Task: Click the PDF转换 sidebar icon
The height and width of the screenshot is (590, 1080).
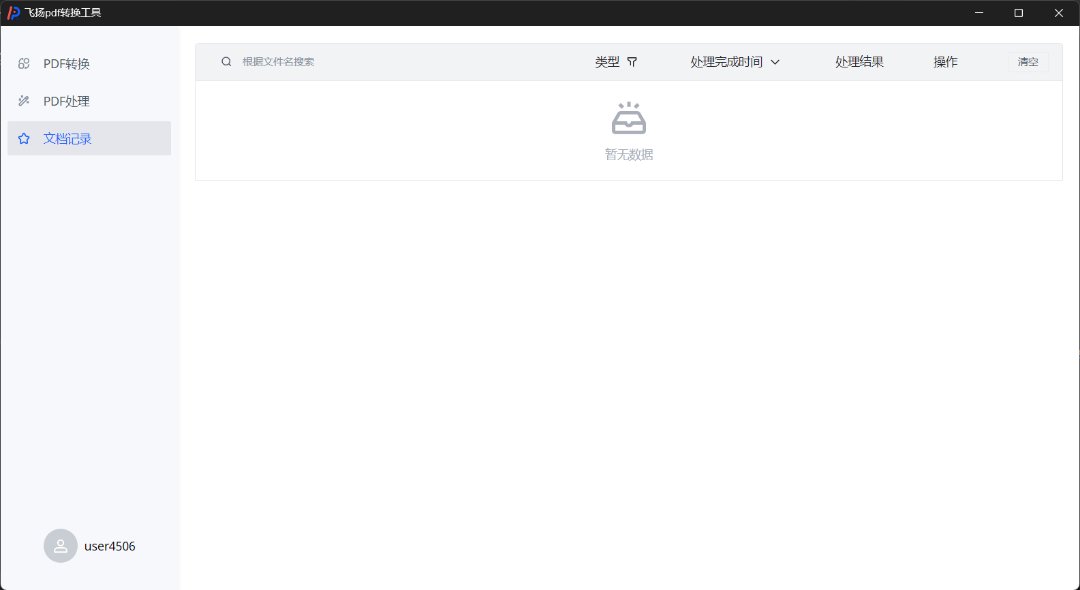Action: 24,64
